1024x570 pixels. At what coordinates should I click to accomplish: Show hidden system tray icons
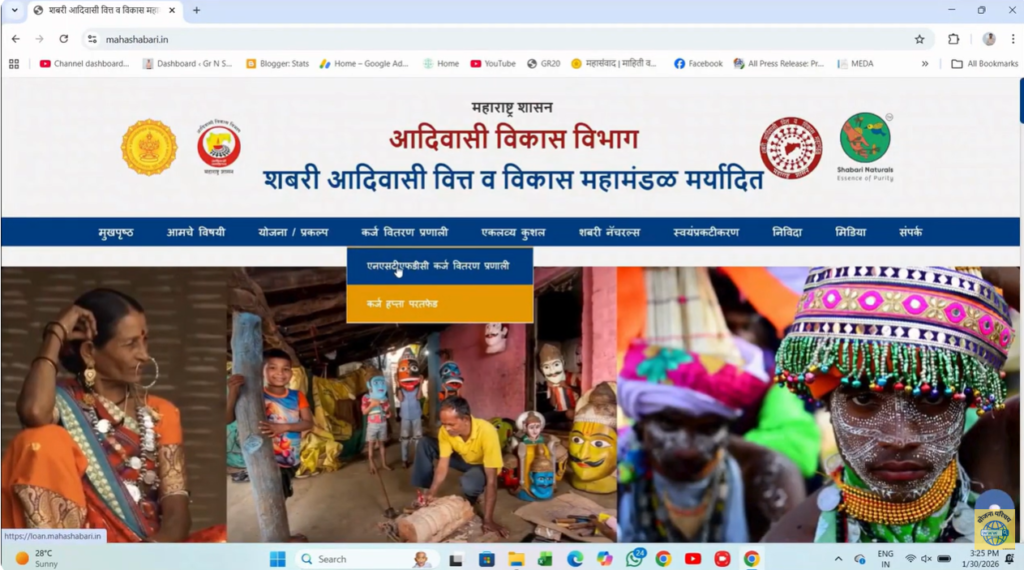point(838,558)
